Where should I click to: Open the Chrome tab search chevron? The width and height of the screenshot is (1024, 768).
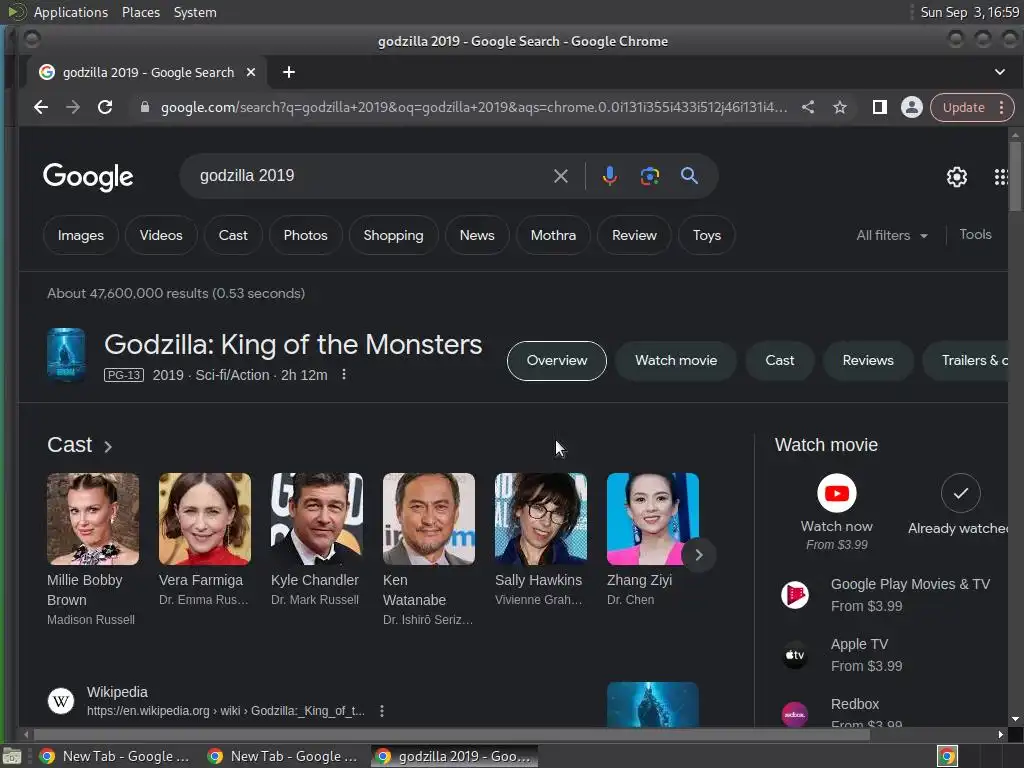point(1000,72)
